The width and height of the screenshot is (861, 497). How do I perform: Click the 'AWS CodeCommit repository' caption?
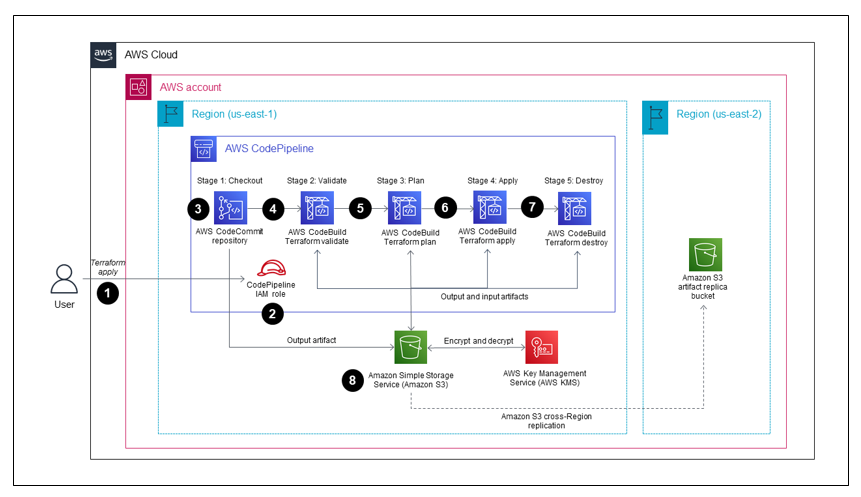230,236
